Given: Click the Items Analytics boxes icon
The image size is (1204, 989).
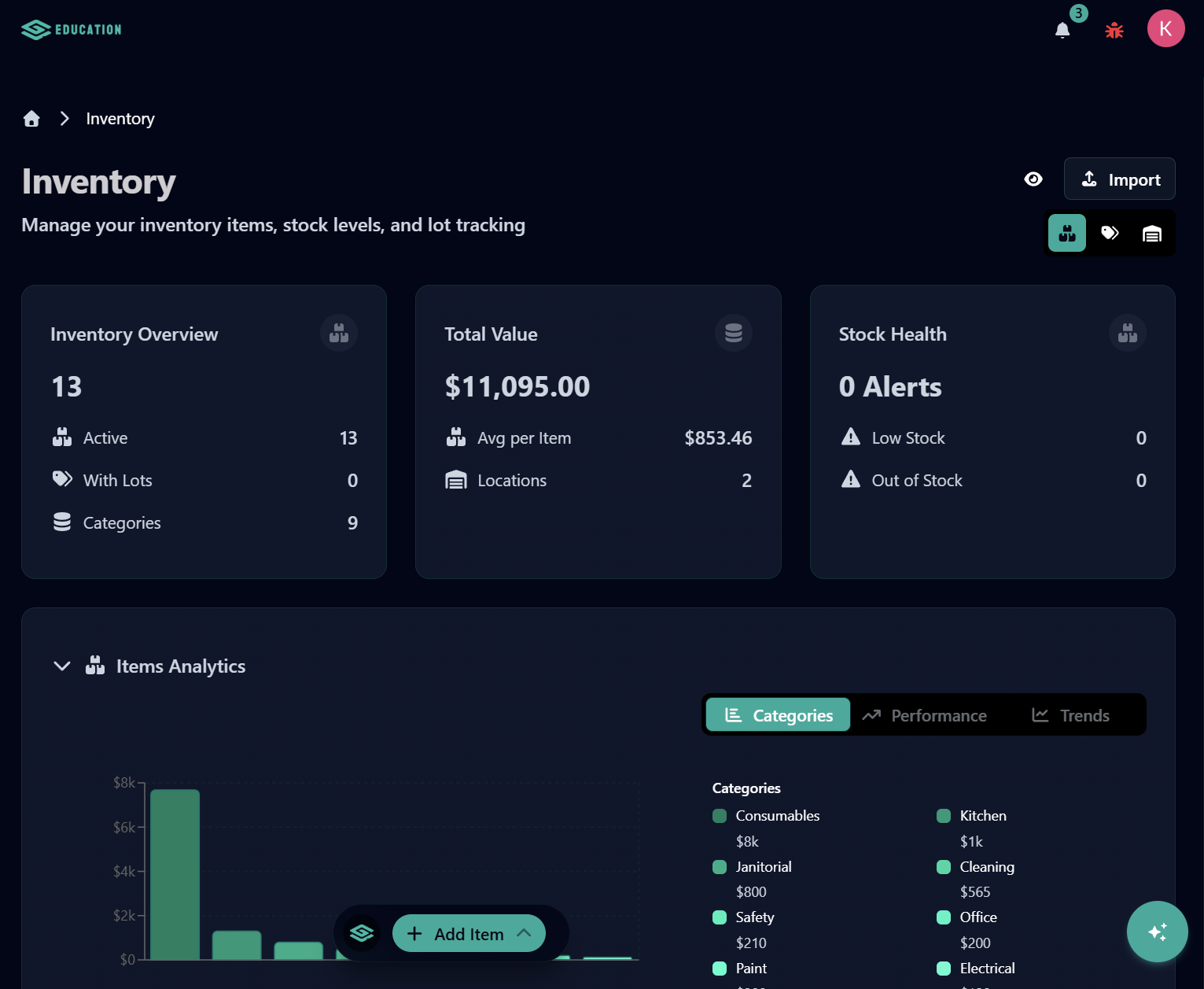Looking at the screenshot, I should 95,666.
